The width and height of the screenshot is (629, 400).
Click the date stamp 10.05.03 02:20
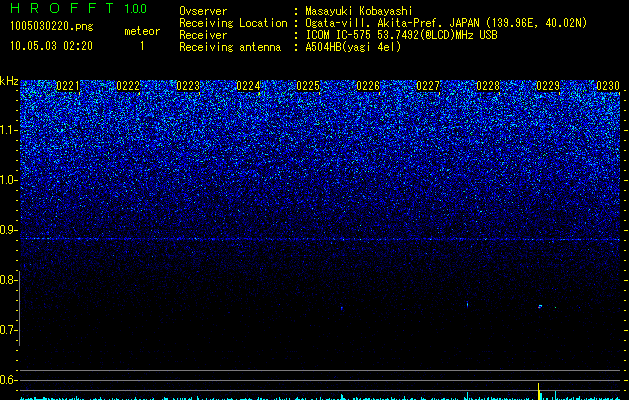pyautogui.click(x=51, y=46)
